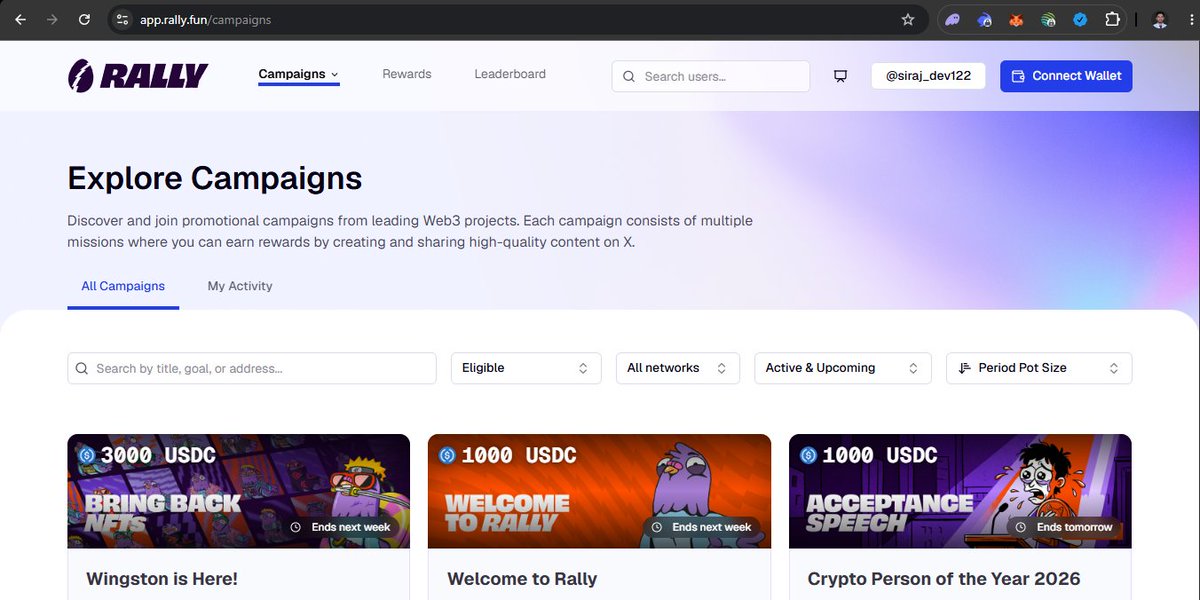Click the USDC coin icon on Welcome card
This screenshot has height=600, width=1200.
(447, 455)
